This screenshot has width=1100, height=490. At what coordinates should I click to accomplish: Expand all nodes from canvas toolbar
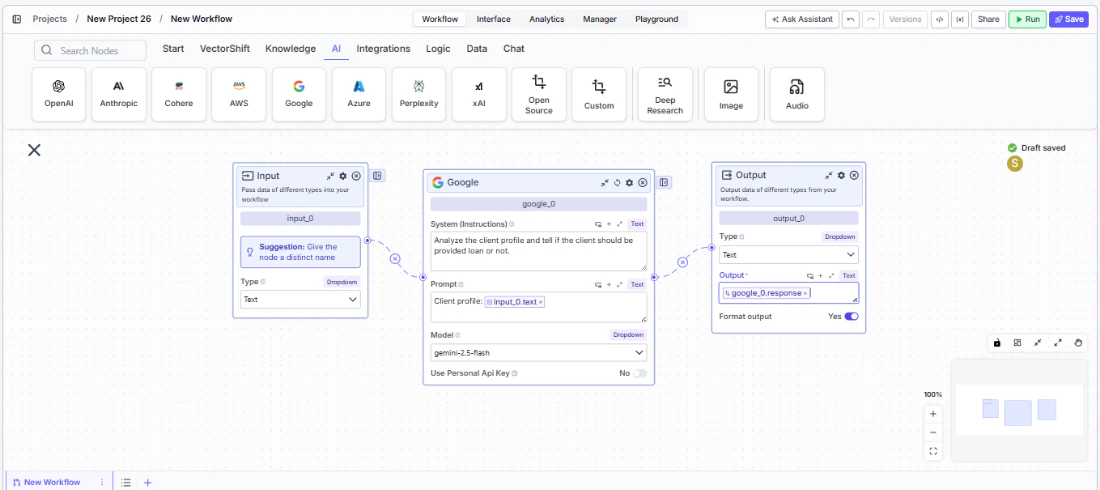coord(1058,343)
